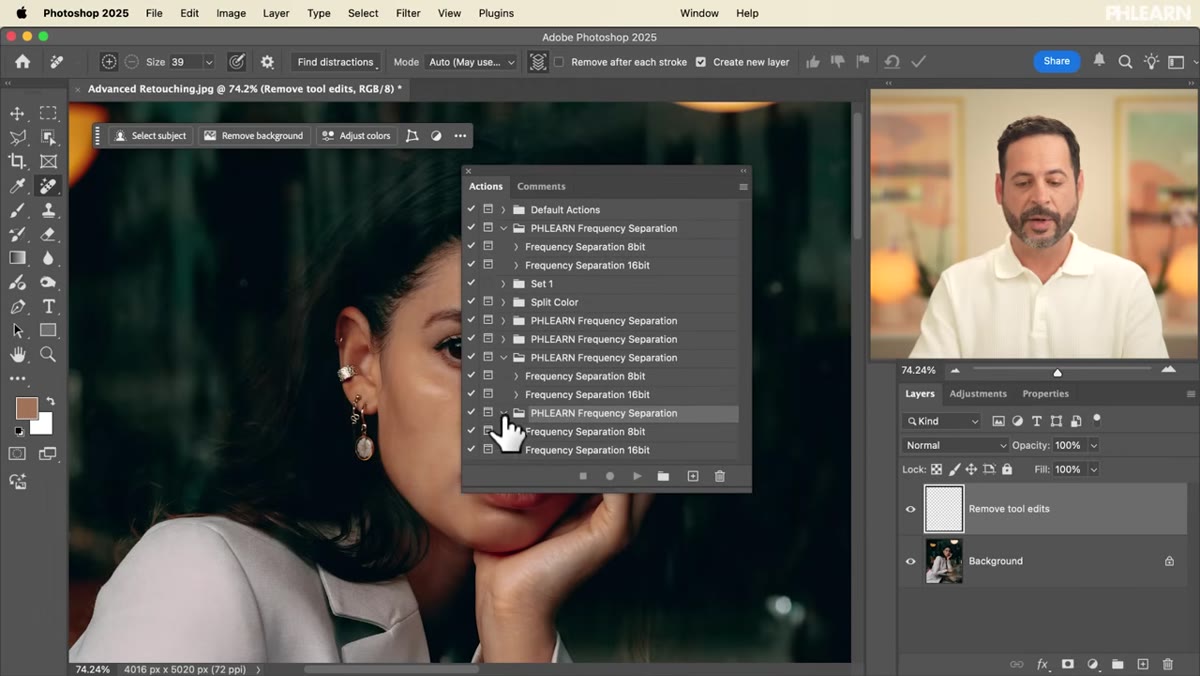Select the Eyedropper tool
Image resolution: width=1200 pixels, height=676 pixels.
(x=18, y=186)
